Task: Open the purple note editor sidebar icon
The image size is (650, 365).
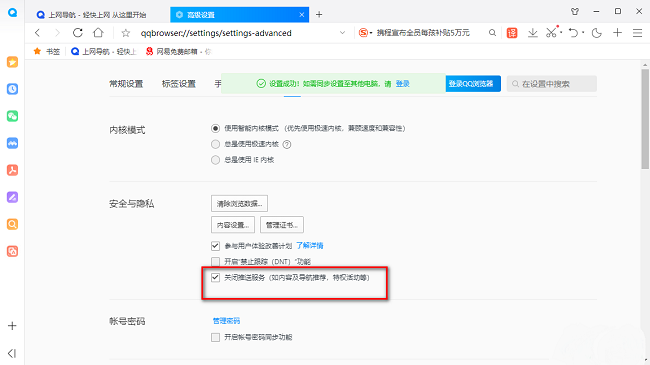Action: pos(12,197)
